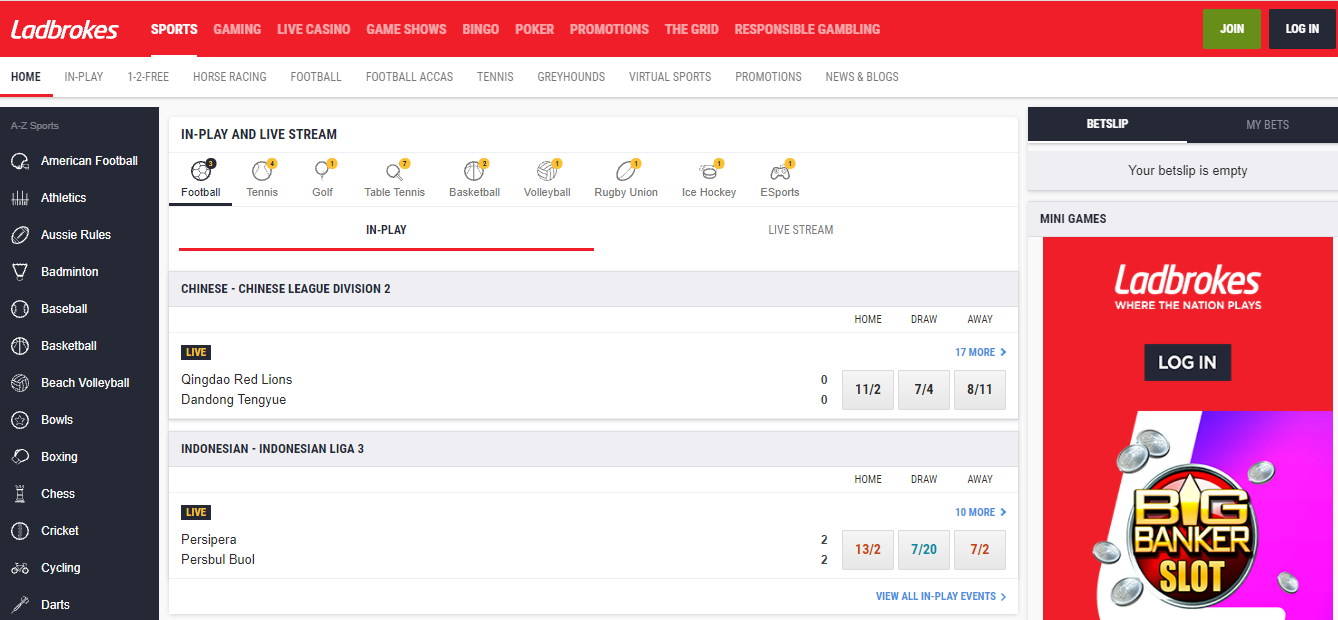The height and width of the screenshot is (620, 1338).
Task: Go to Virtual Sports in the sub navigation
Action: pyautogui.click(x=670, y=77)
